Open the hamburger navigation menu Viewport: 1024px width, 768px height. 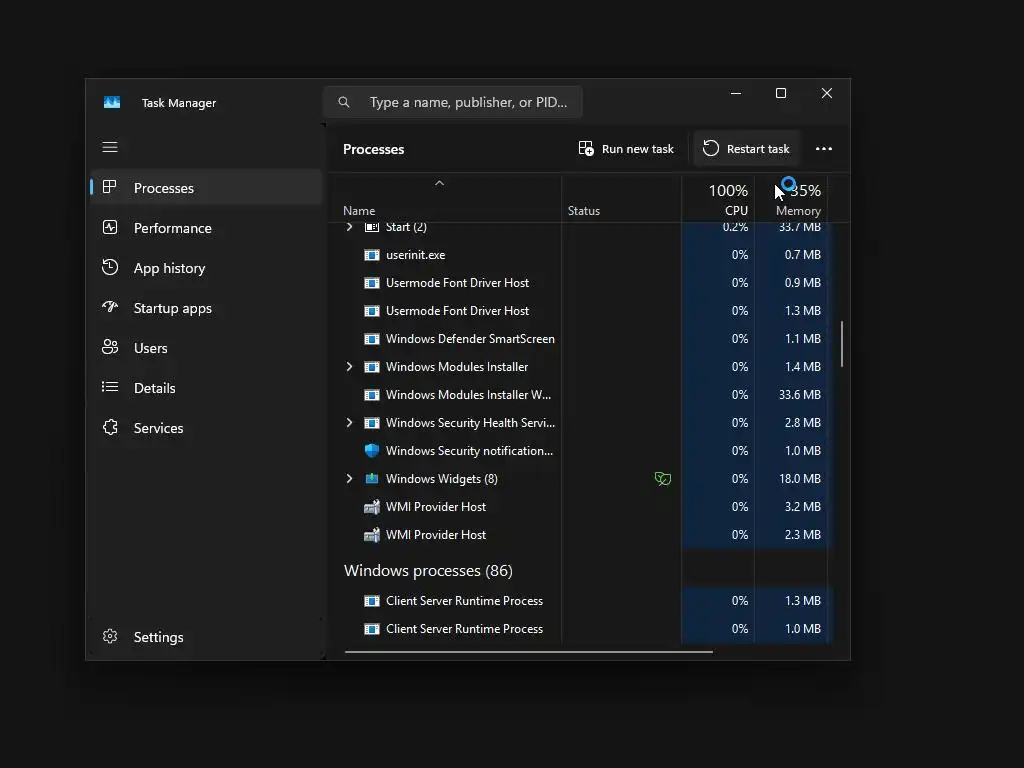click(x=110, y=147)
